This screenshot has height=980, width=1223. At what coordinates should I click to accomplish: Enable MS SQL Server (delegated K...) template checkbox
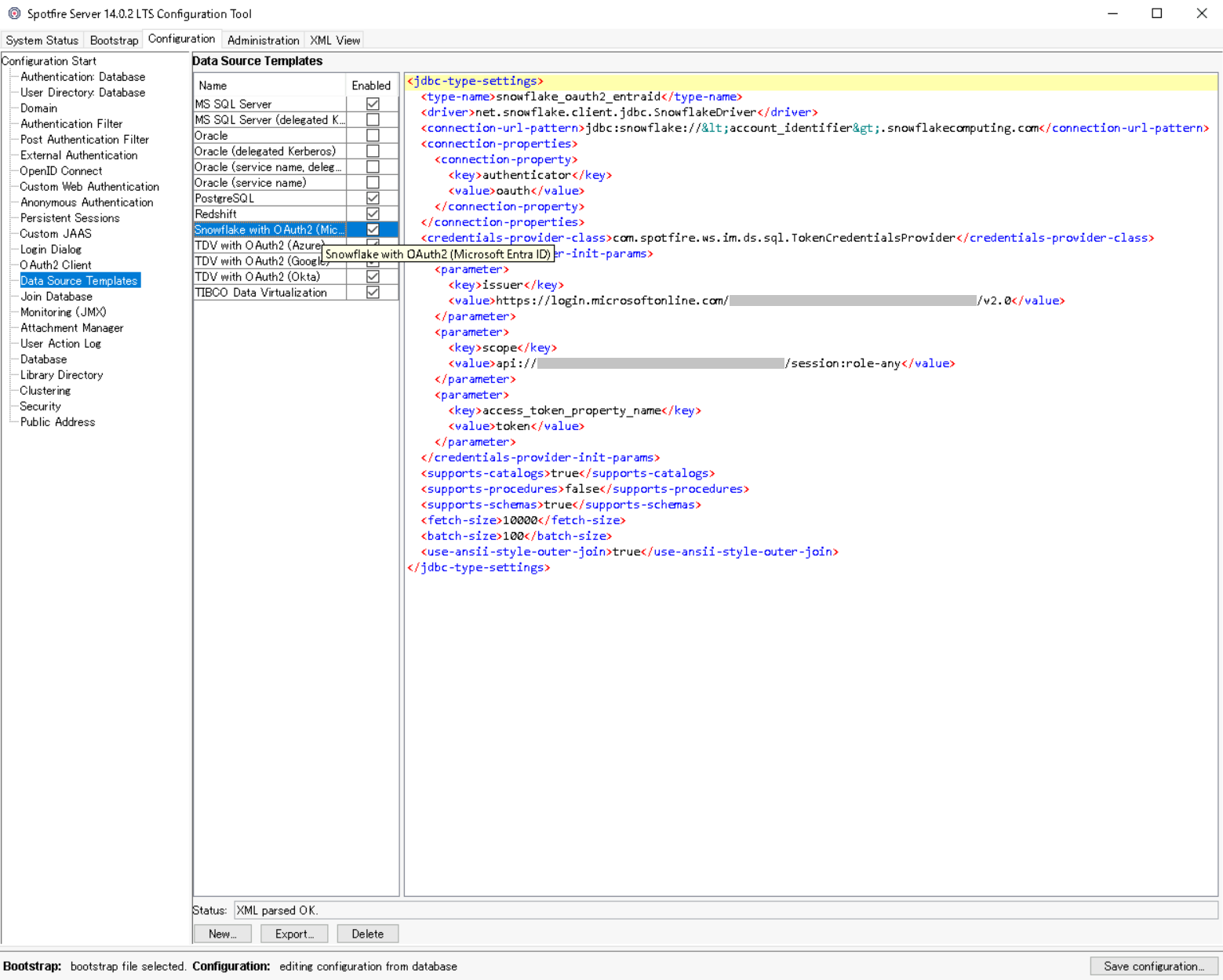(x=373, y=119)
